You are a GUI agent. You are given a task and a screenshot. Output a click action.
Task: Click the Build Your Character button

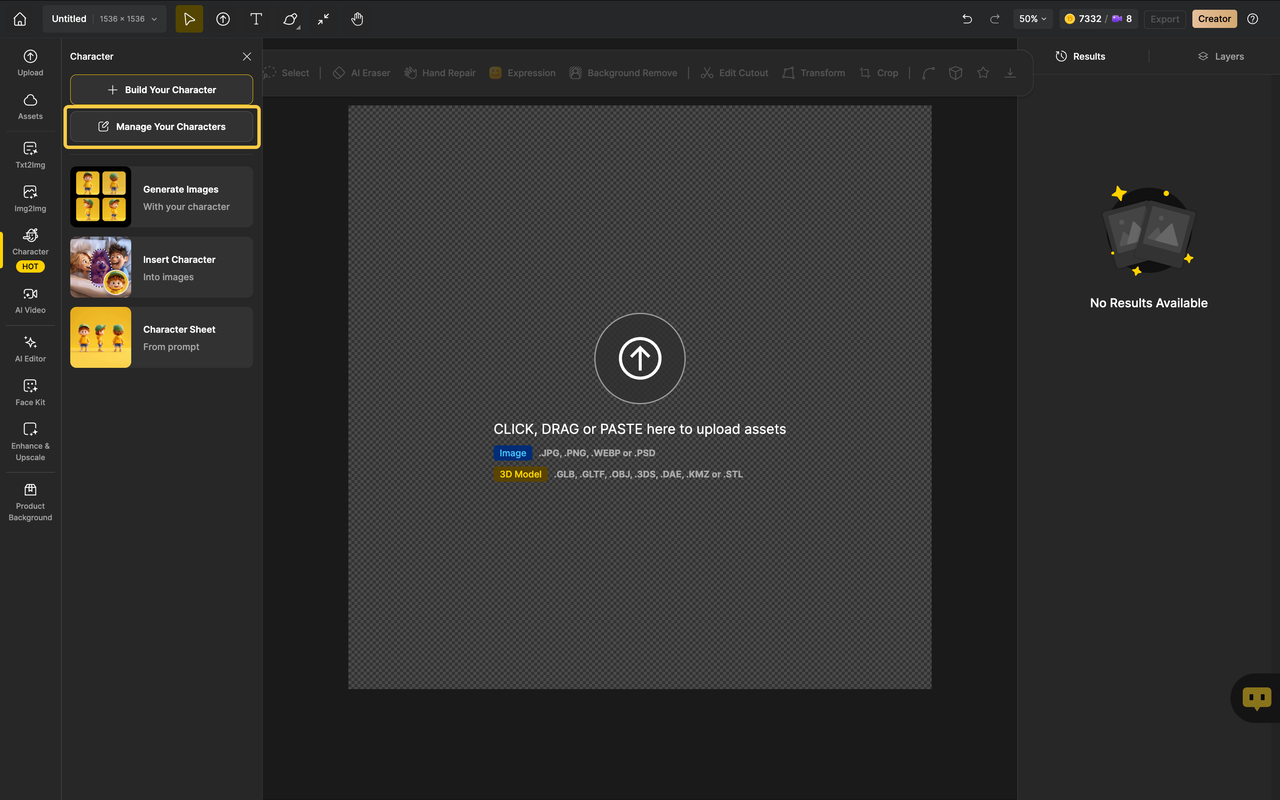coord(161,90)
